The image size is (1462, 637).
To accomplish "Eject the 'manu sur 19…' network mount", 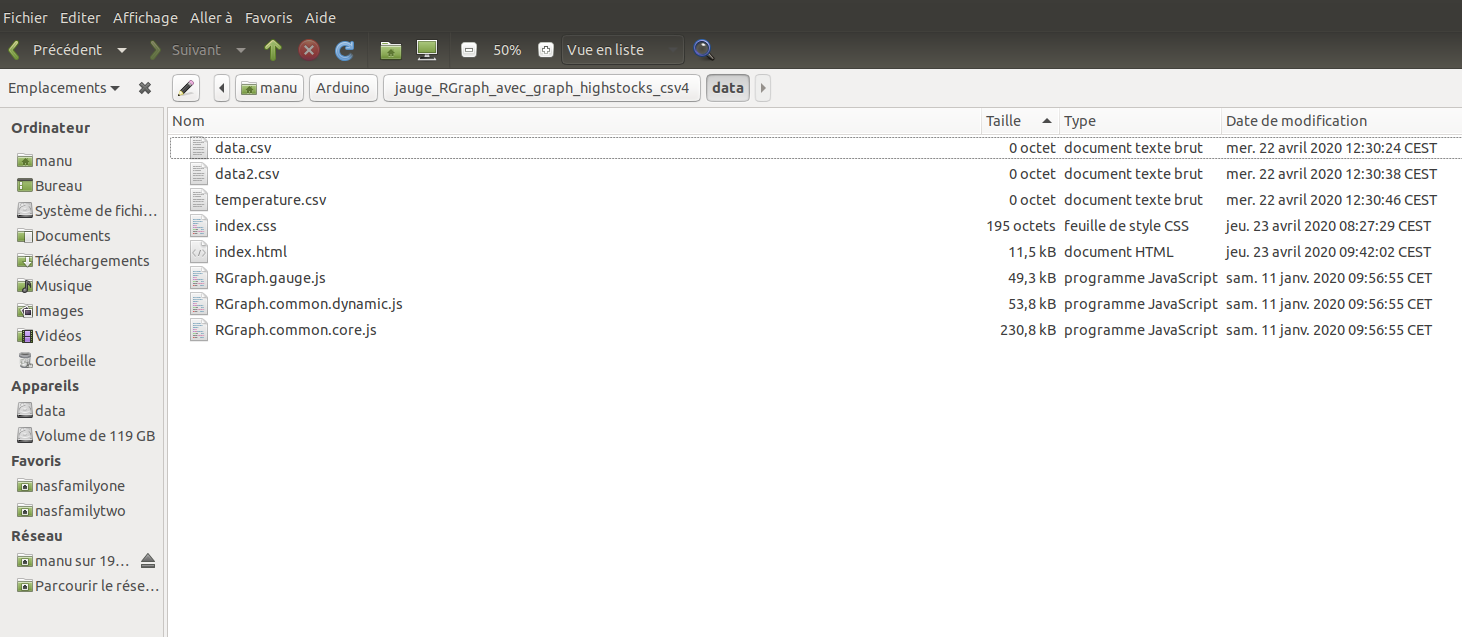I will [x=148, y=560].
